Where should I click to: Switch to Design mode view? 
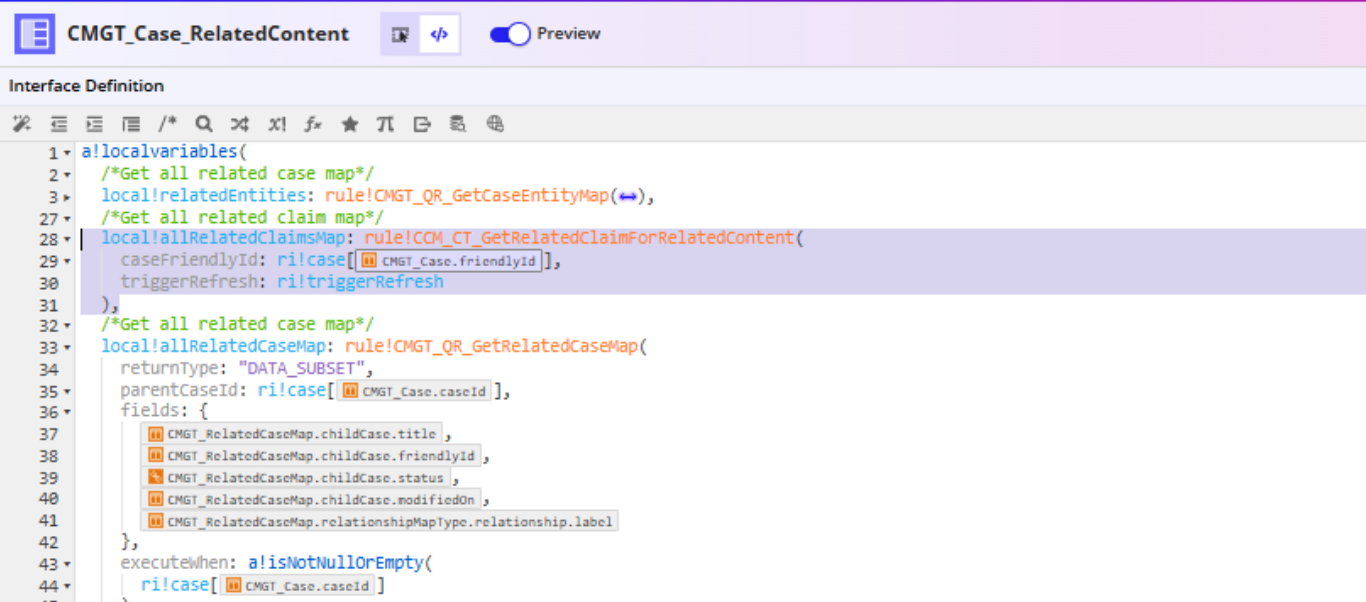pyautogui.click(x=400, y=34)
